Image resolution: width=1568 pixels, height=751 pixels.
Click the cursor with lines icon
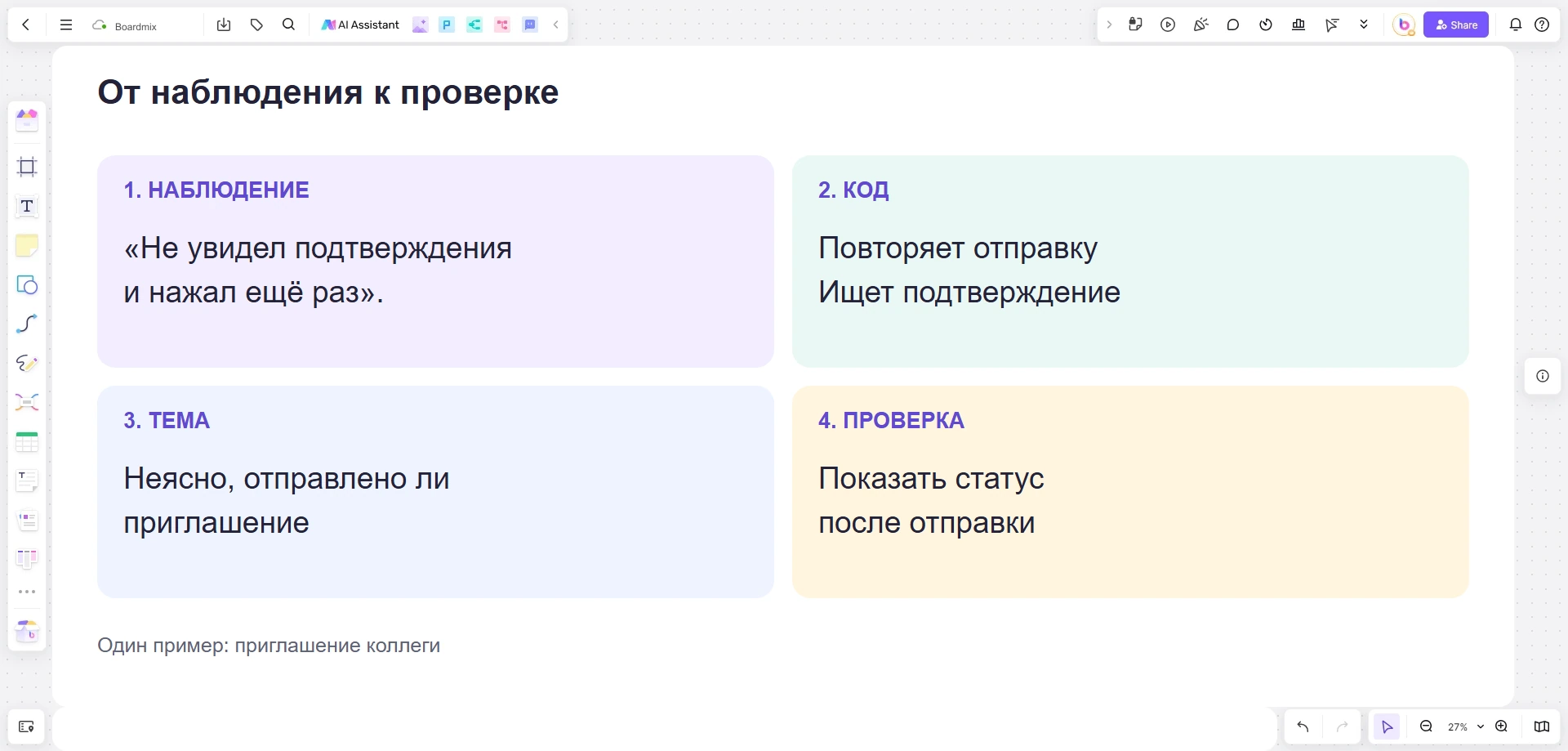click(x=1332, y=25)
